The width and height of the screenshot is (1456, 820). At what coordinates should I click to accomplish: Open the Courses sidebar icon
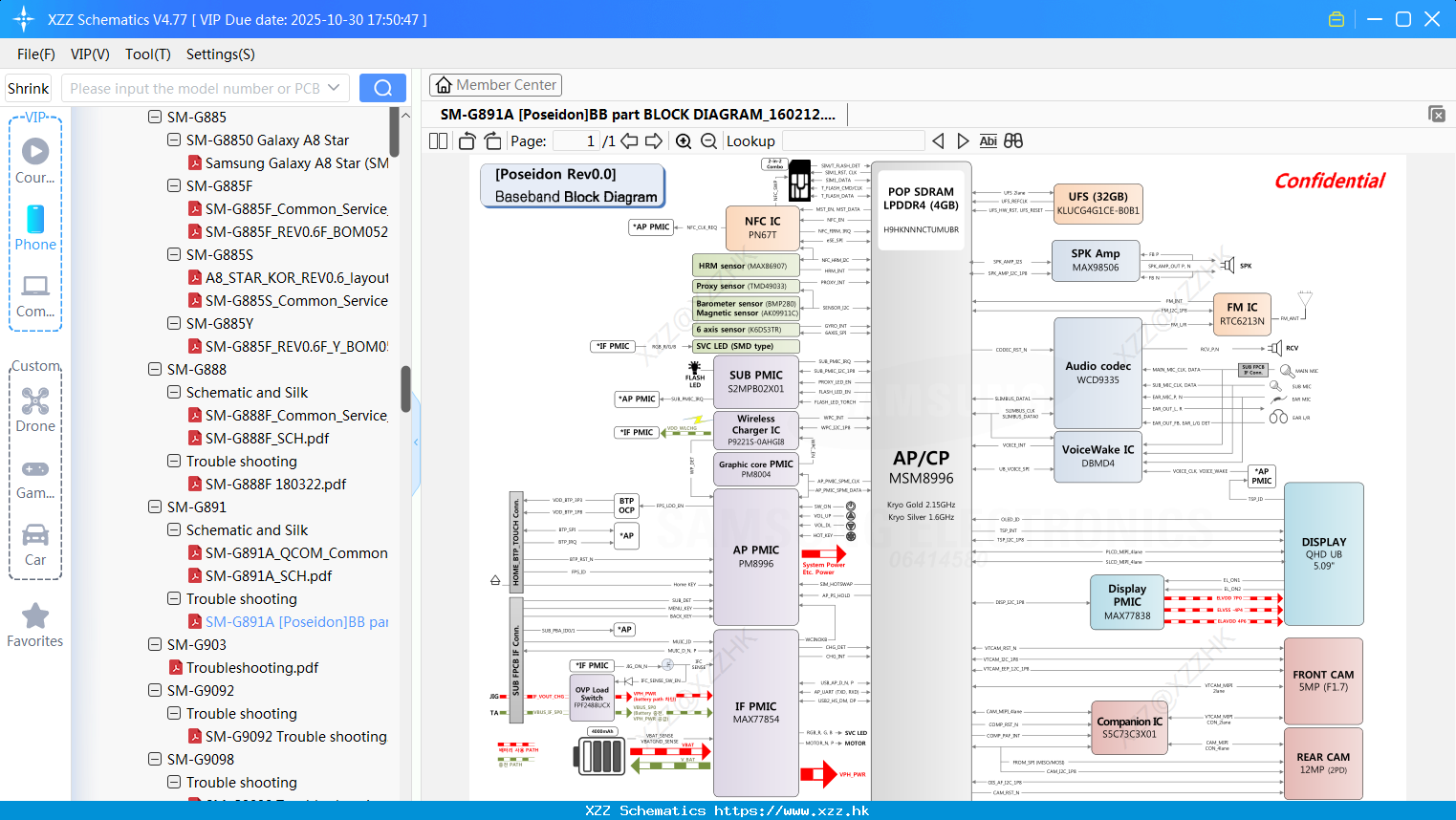click(x=35, y=151)
